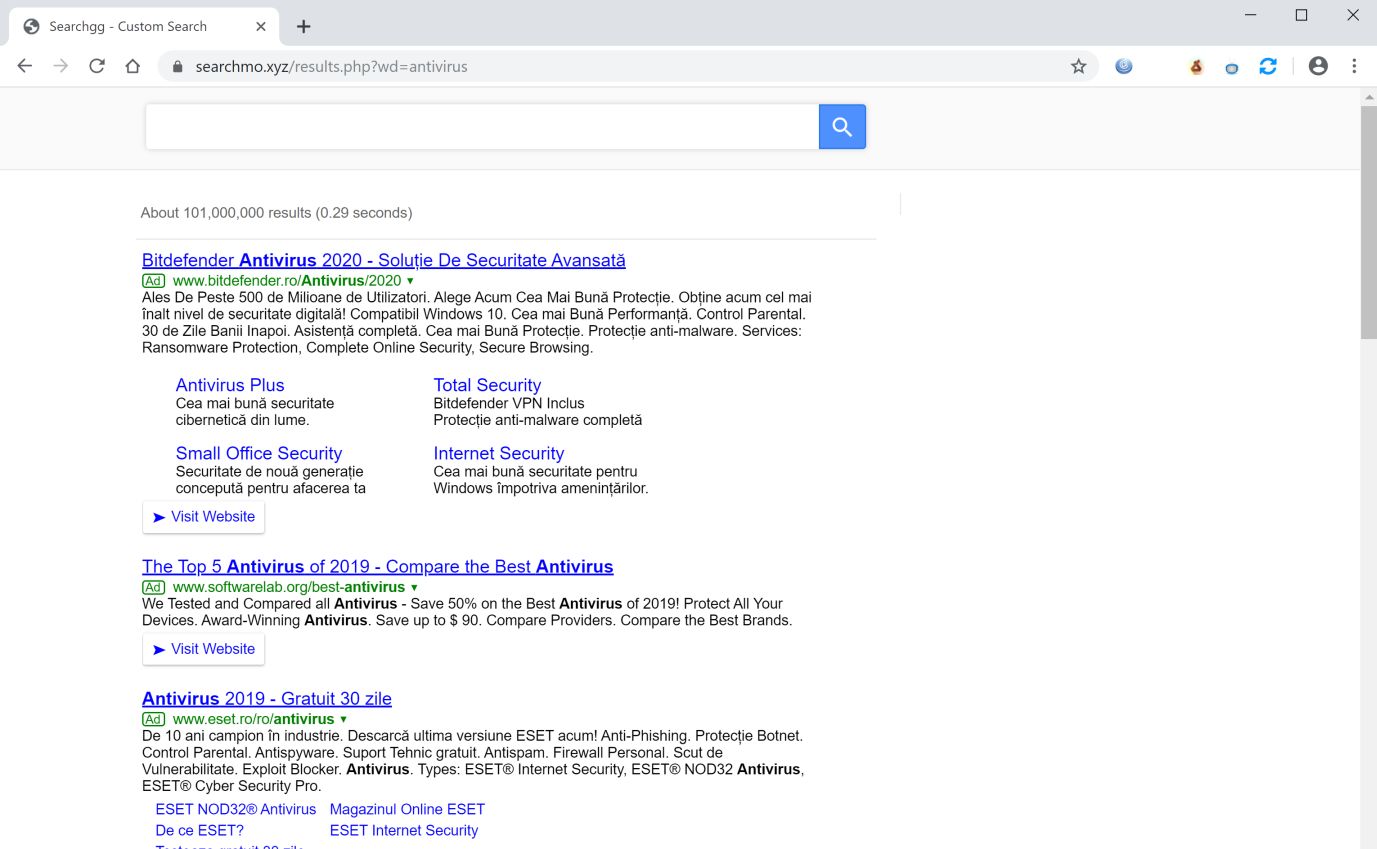Viewport: 1377px width, 849px height.
Task: Open The Top 5 Antivirus of 2019 link
Action: click(x=378, y=567)
